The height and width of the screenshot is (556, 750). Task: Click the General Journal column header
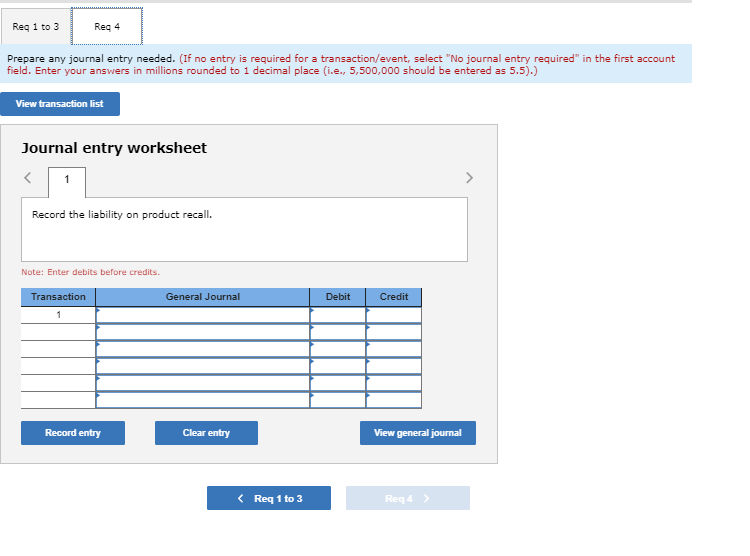pyautogui.click(x=203, y=297)
